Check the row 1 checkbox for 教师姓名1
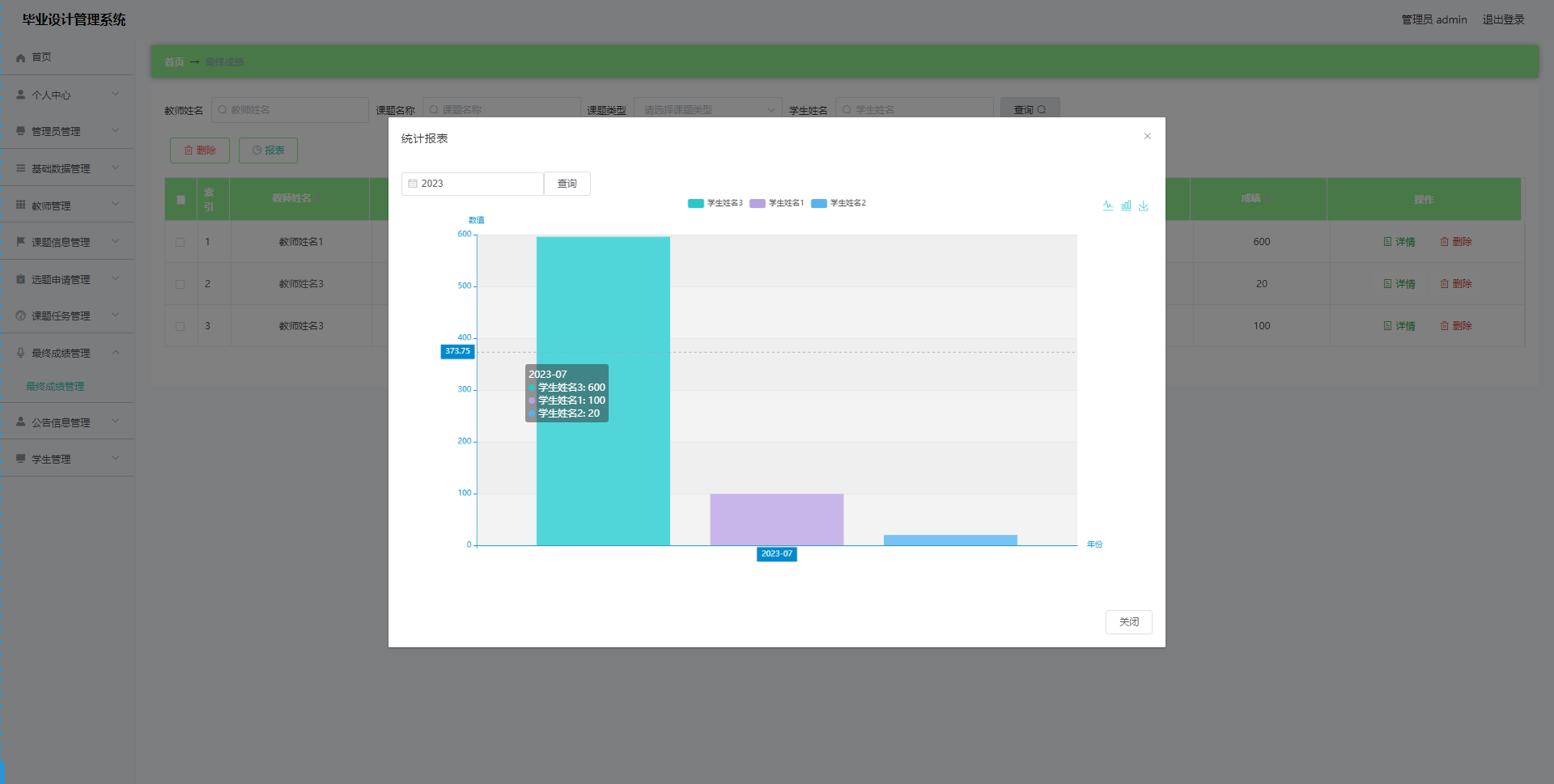Screen dimensions: 1554x784 click(180, 242)
